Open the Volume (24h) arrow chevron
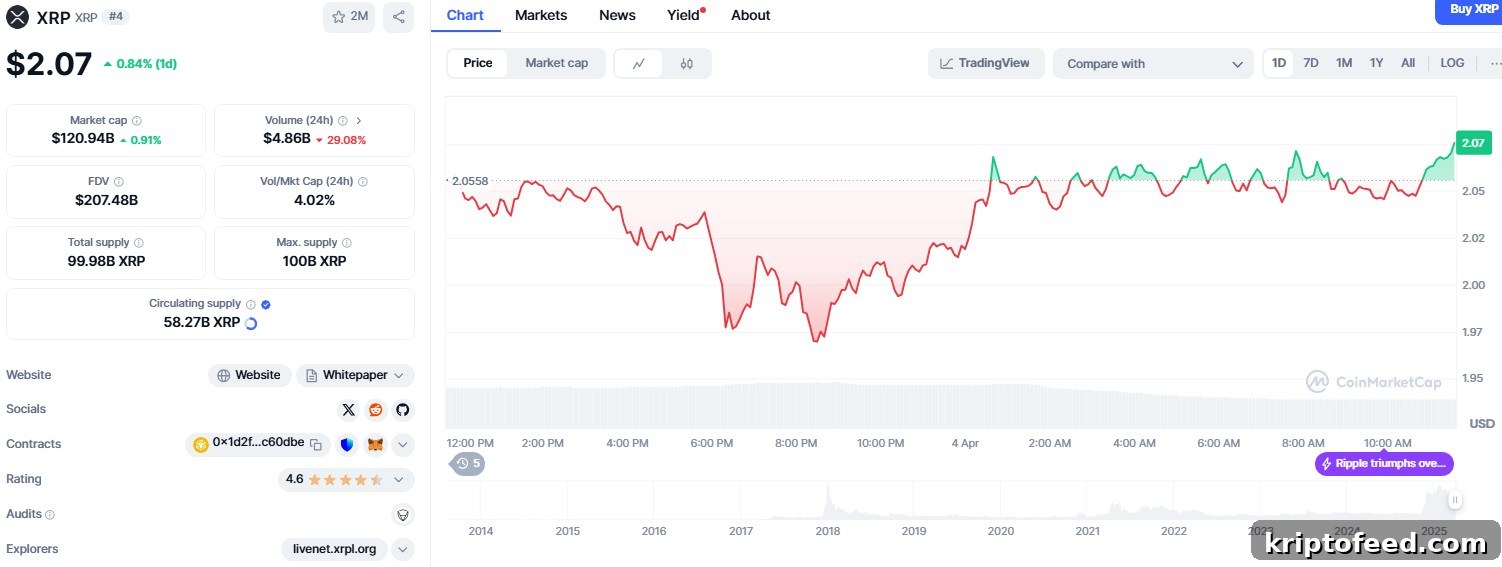The width and height of the screenshot is (1502, 567). 359,121
